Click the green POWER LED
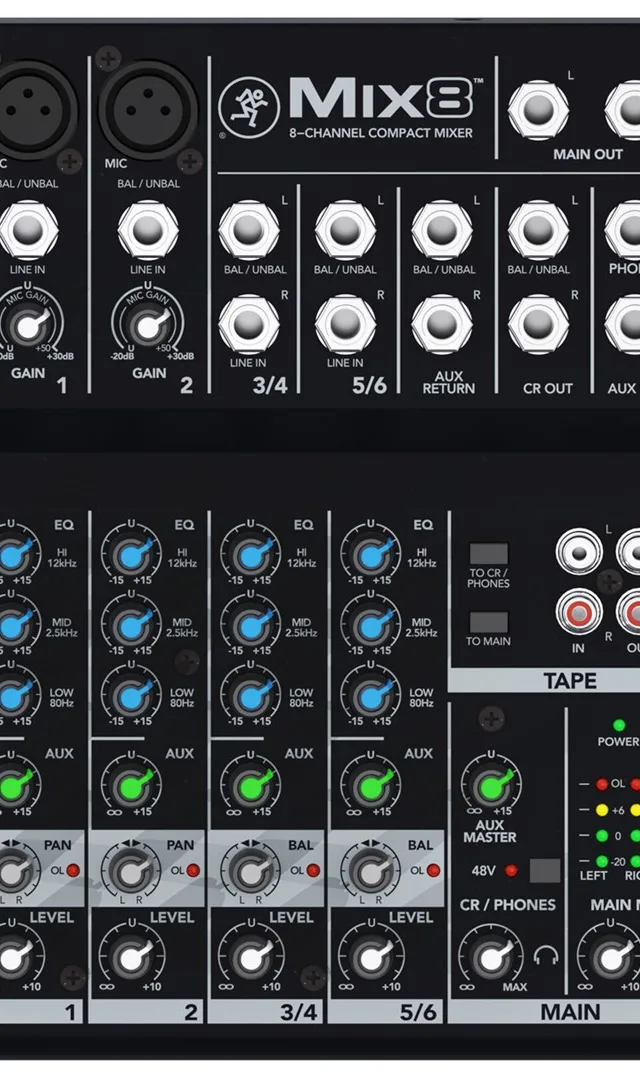640x1080 pixels. tap(619, 725)
